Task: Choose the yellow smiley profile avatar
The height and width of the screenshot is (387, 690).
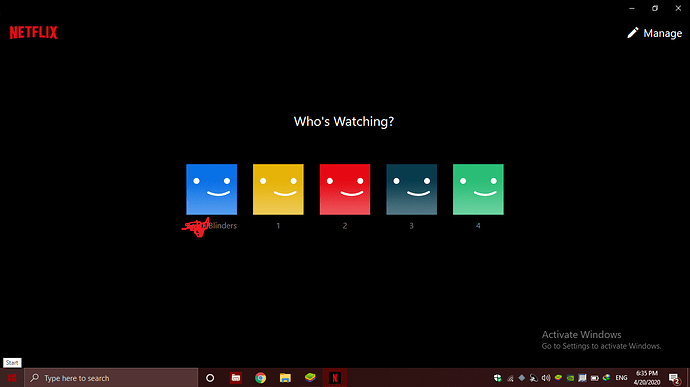Action: click(278, 189)
